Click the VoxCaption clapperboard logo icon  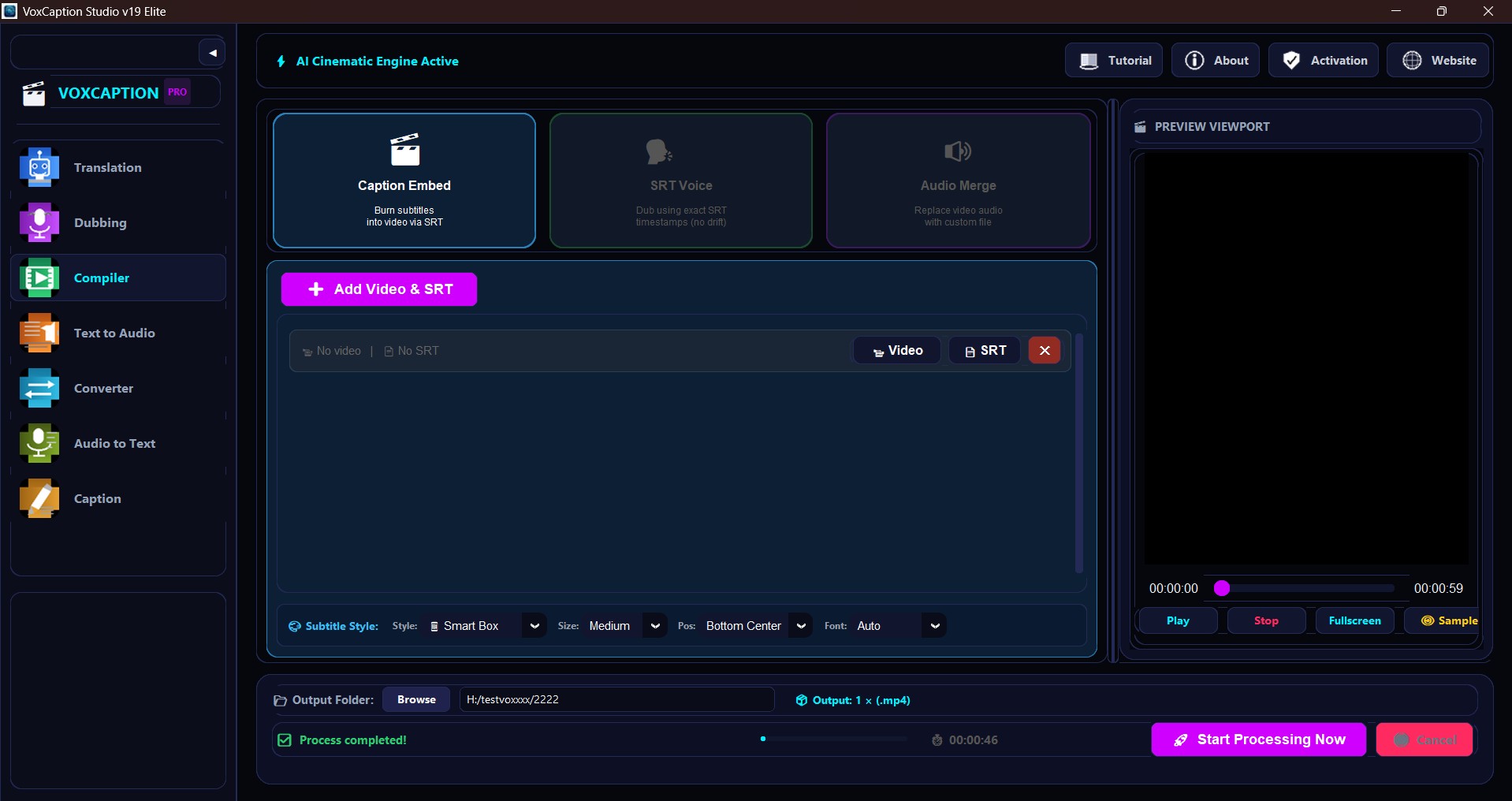[34, 93]
